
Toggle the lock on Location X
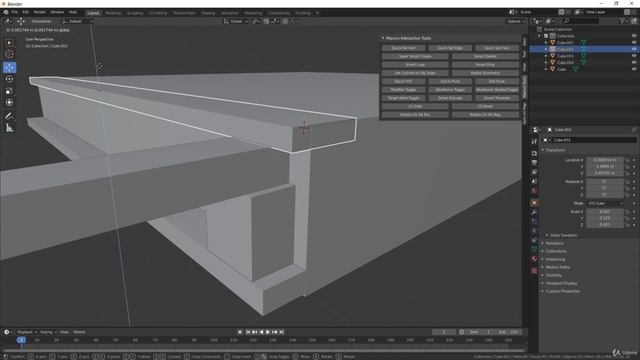pos(627,160)
